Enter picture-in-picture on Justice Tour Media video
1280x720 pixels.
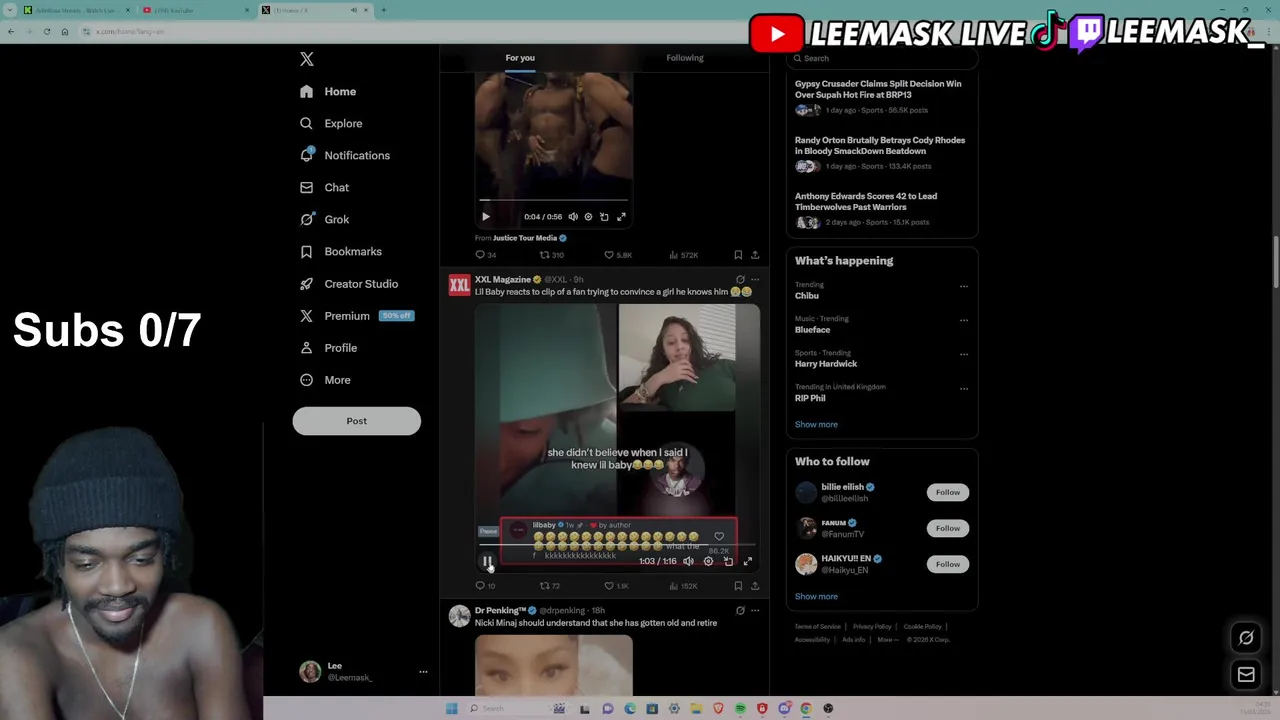[604, 216]
